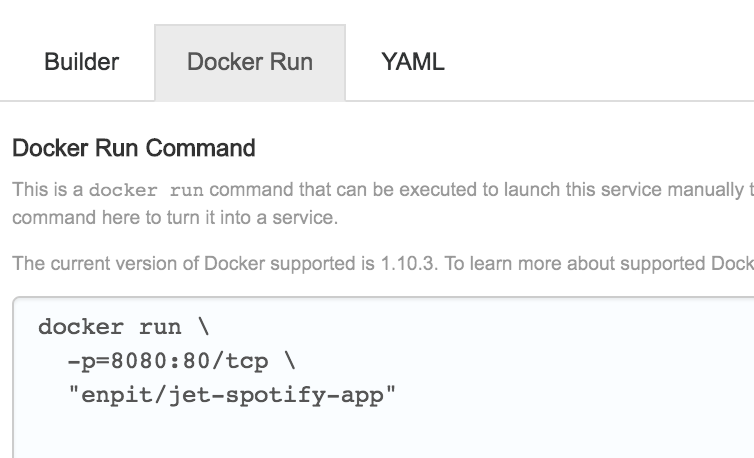Click the -p=8080:80/tcp port line
754x458 pixels.
tap(182, 360)
